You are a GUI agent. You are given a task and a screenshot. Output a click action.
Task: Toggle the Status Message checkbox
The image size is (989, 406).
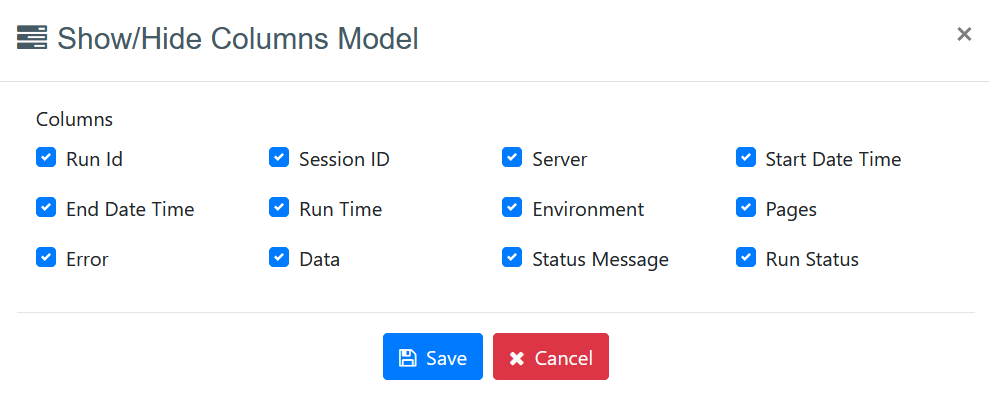[x=512, y=258]
